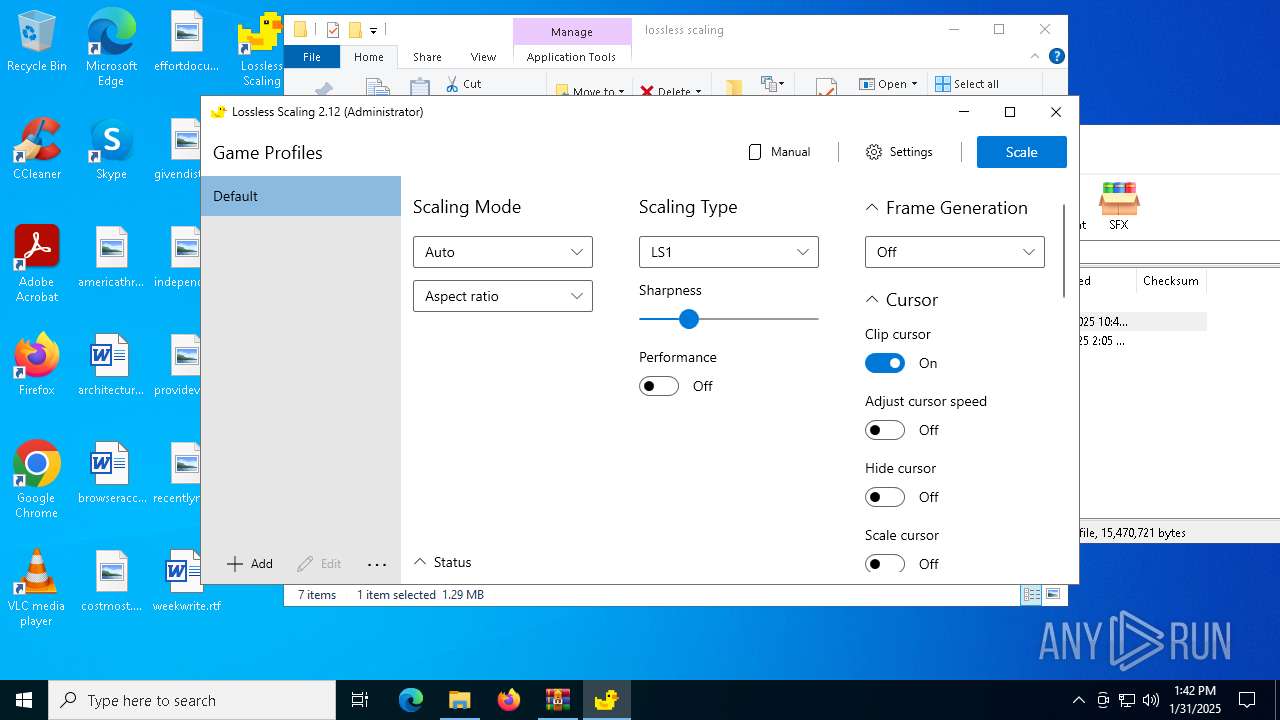Viewport: 1280px width, 720px height.
Task: Open Microsoft Edge desktop shortcut
Action: point(111,48)
